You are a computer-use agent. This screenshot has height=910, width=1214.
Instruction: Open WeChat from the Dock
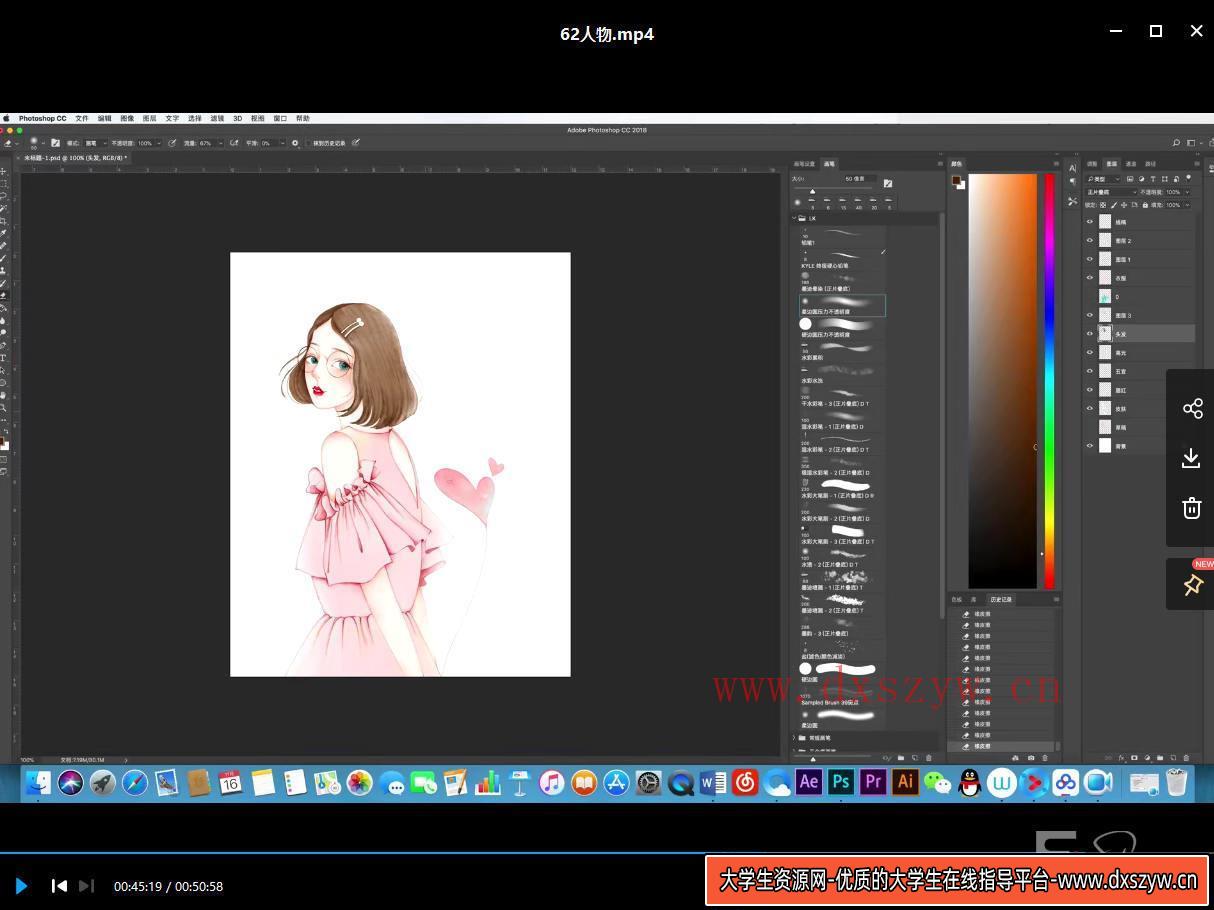937,782
